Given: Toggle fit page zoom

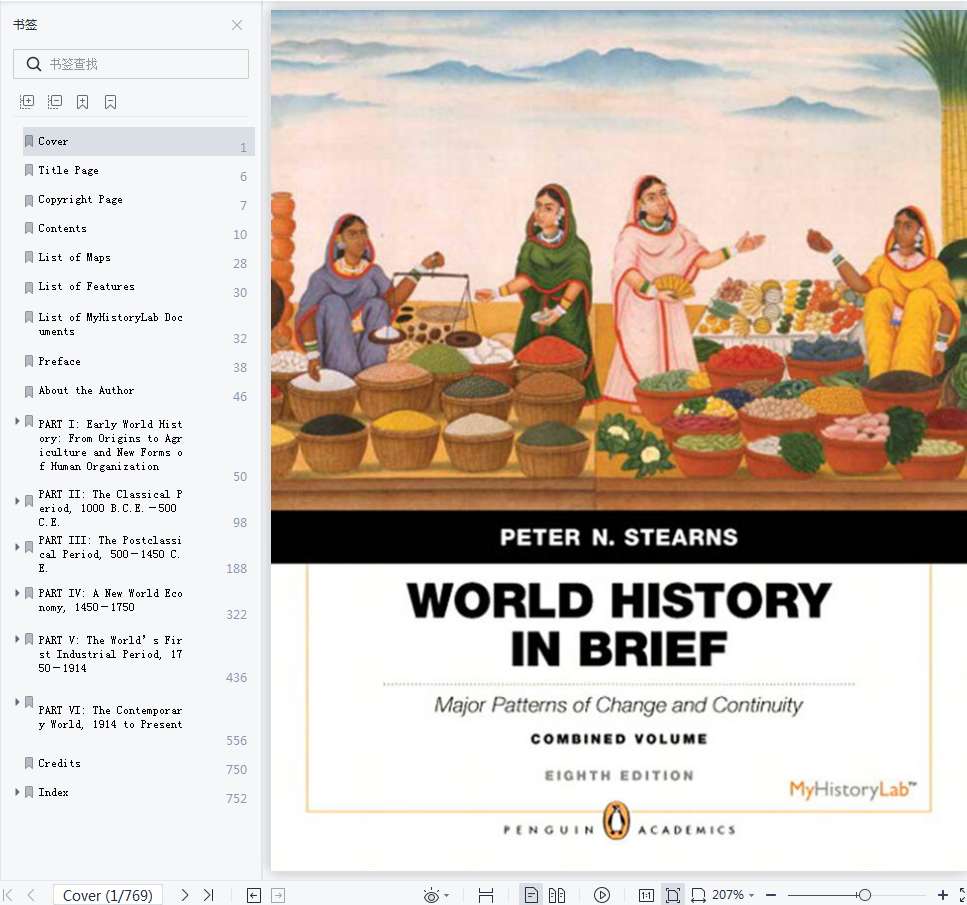Looking at the screenshot, I should point(673,895).
